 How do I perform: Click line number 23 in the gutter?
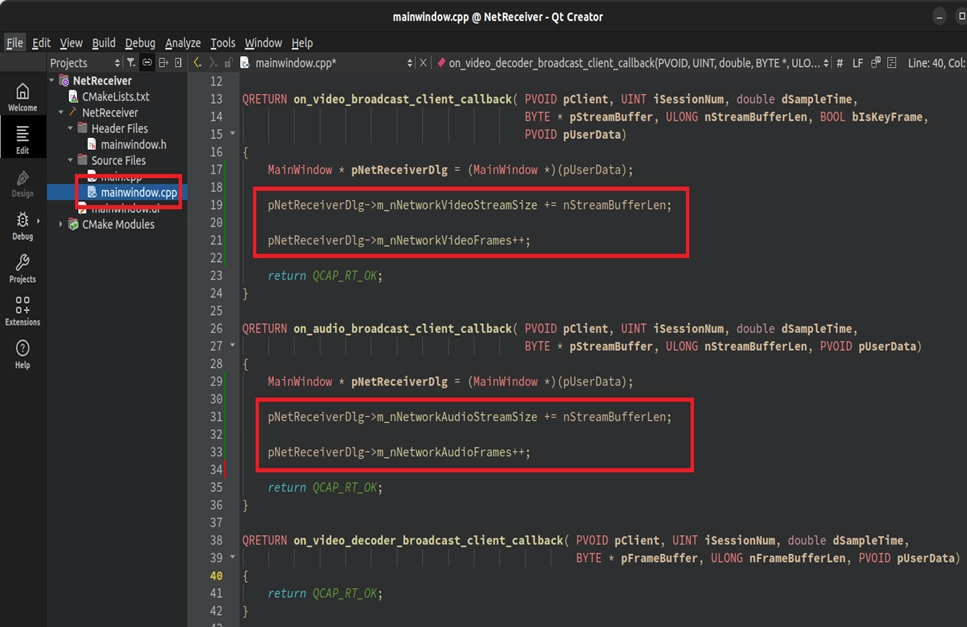click(216, 276)
